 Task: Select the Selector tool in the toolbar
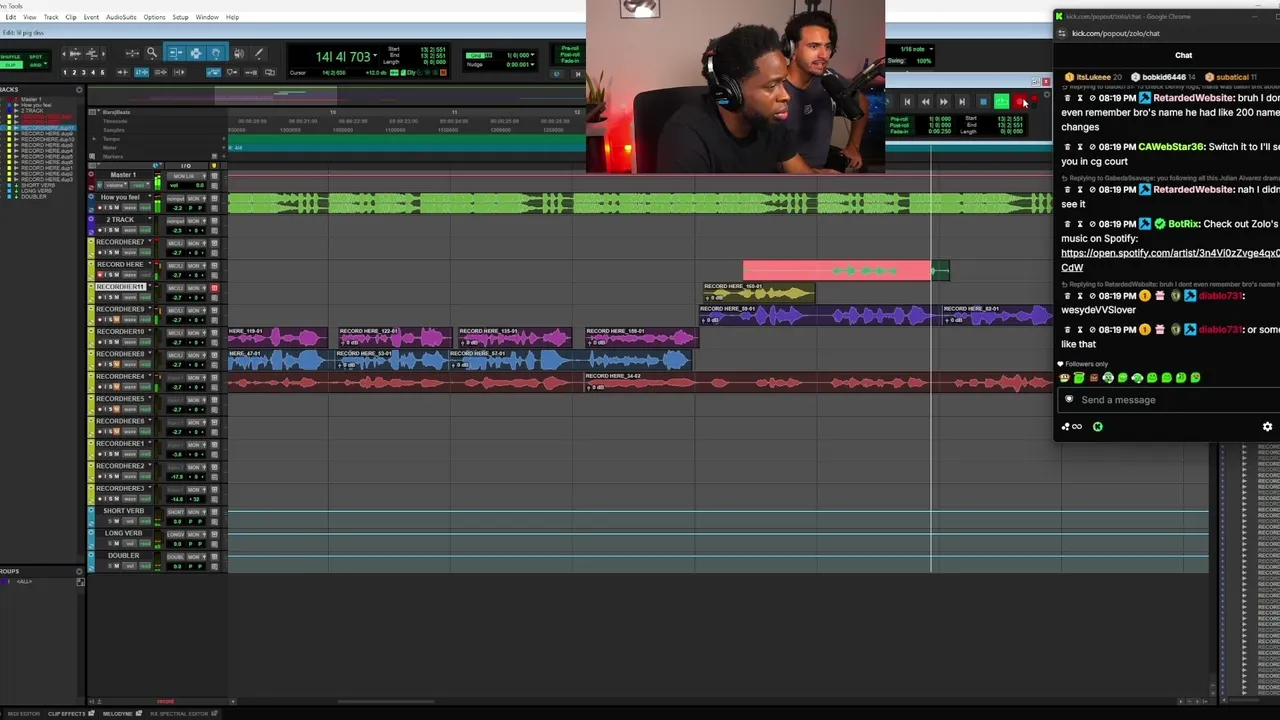(196, 53)
